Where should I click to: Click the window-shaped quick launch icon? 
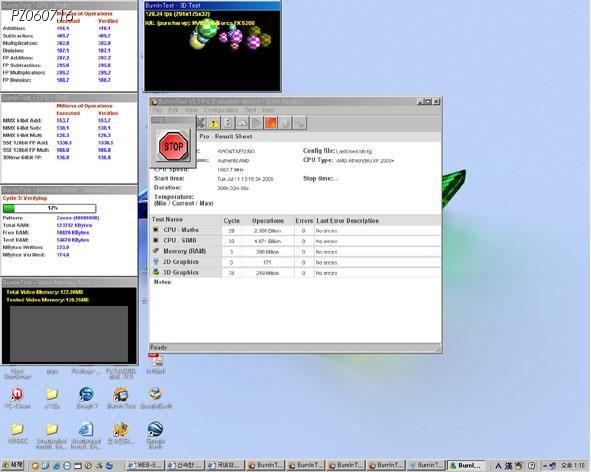(78, 466)
